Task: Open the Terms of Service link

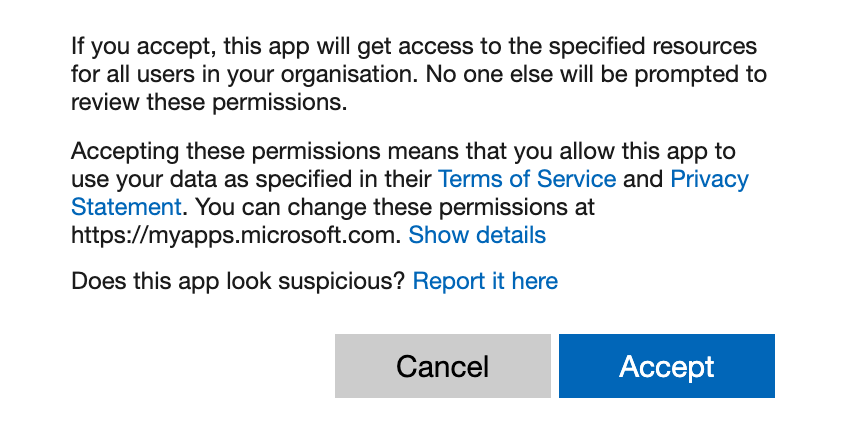Action: pos(527,179)
